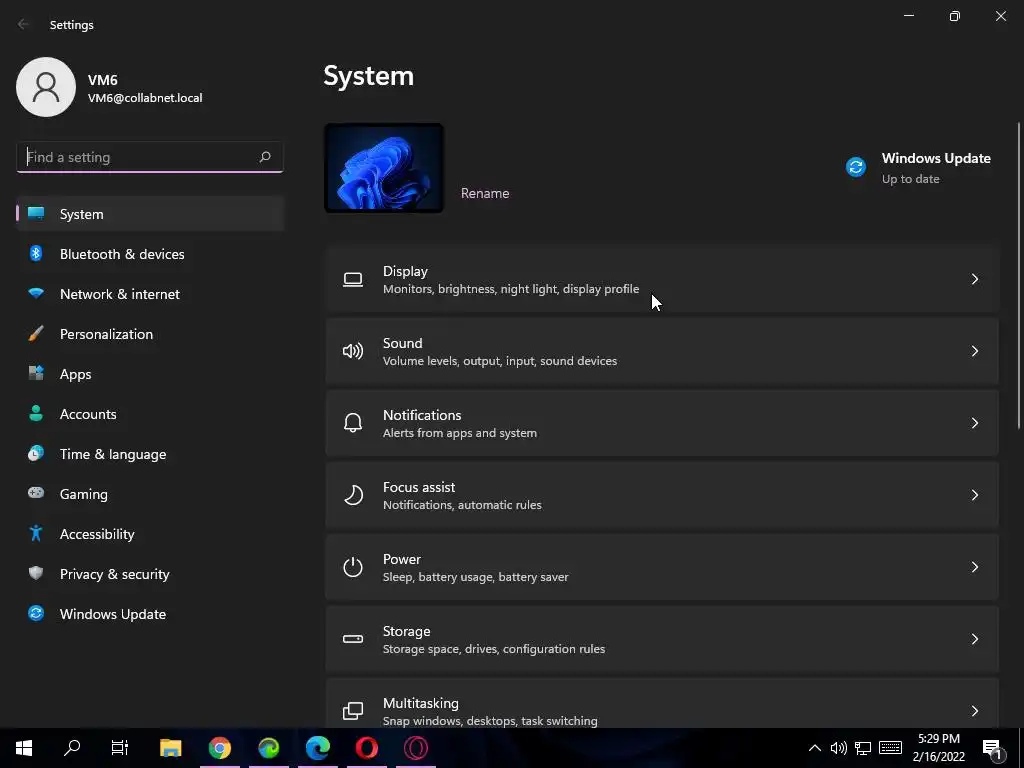Image resolution: width=1024 pixels, height=768 pixels.
Task: Open Google Chrome from the taskbar
Action: point(219,748)
